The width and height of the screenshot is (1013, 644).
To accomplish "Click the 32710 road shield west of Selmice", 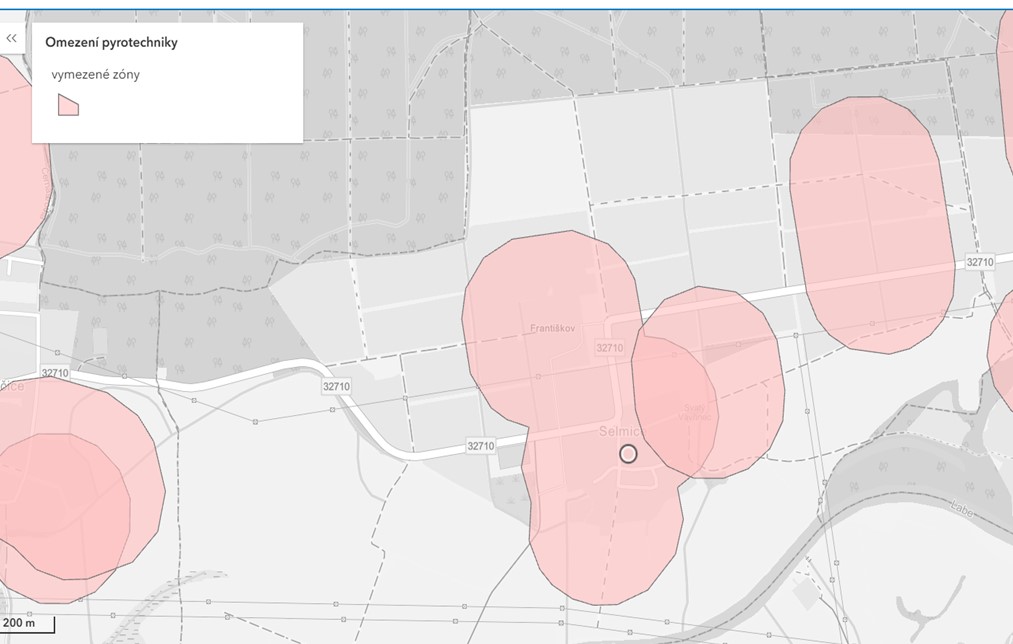I will pyautogui.click(x=481, y=446).
